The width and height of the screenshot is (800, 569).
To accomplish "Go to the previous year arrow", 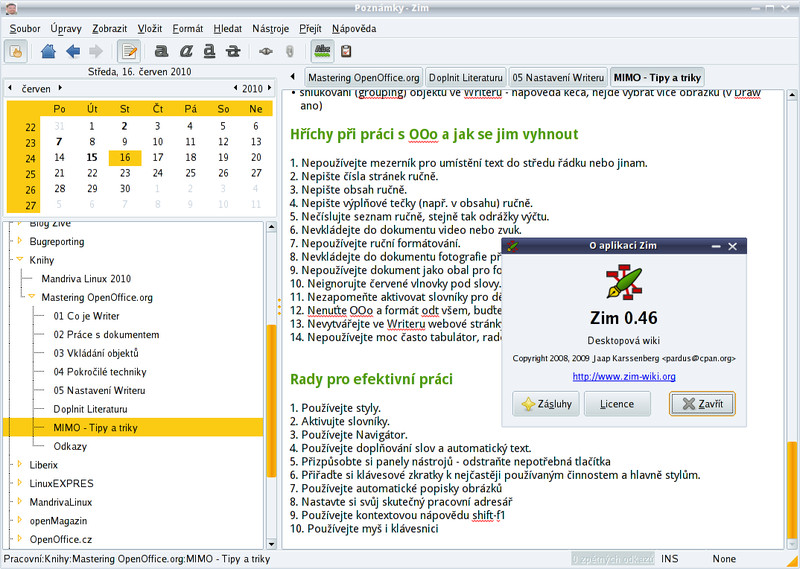I will pos(235,88).
